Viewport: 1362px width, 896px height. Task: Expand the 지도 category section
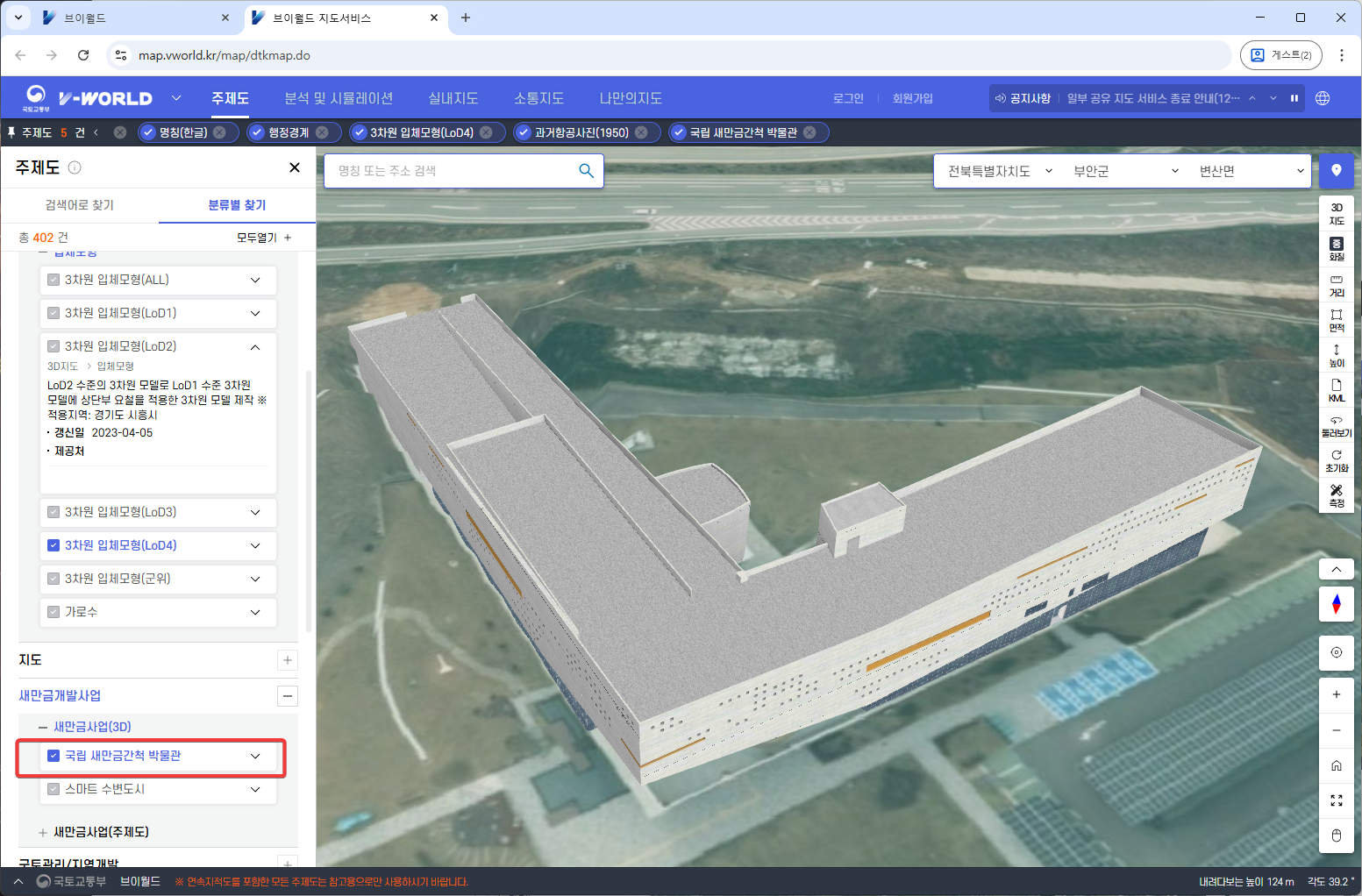287,660
